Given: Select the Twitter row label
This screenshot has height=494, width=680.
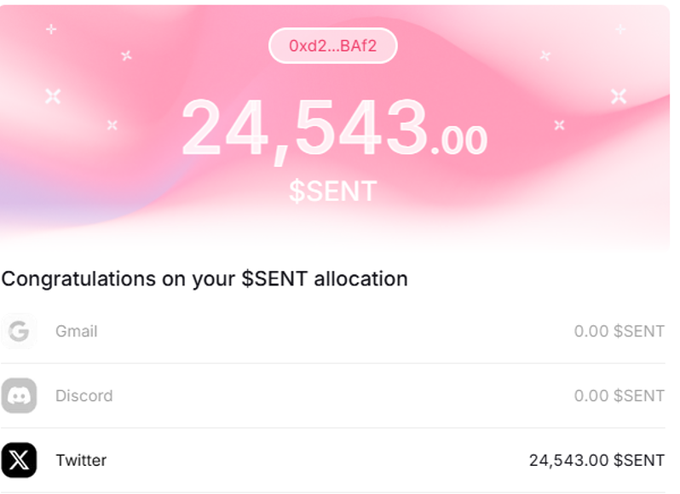Looking at the screenshot, I should point(81,460).
